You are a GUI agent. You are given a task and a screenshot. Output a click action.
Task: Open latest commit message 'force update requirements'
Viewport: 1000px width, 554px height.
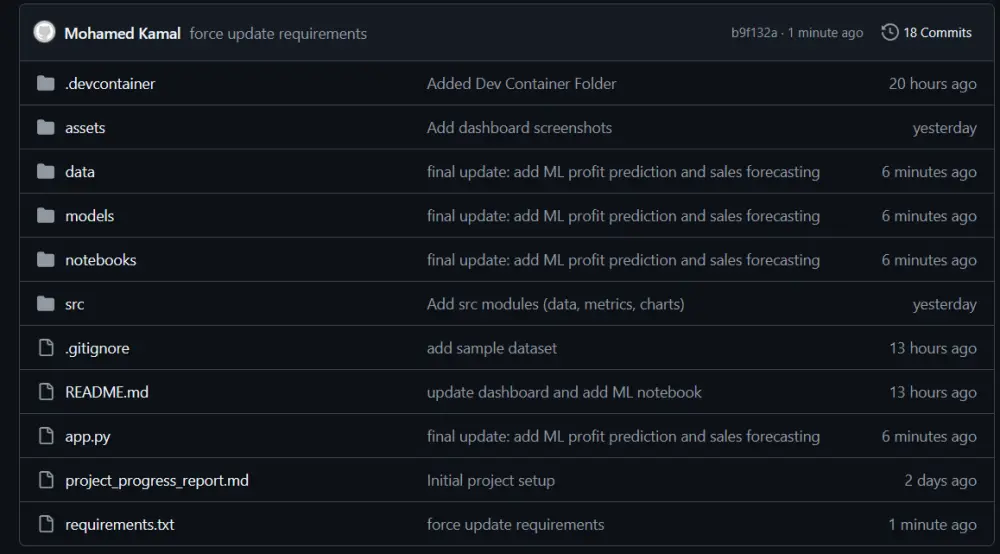[278, 34]
